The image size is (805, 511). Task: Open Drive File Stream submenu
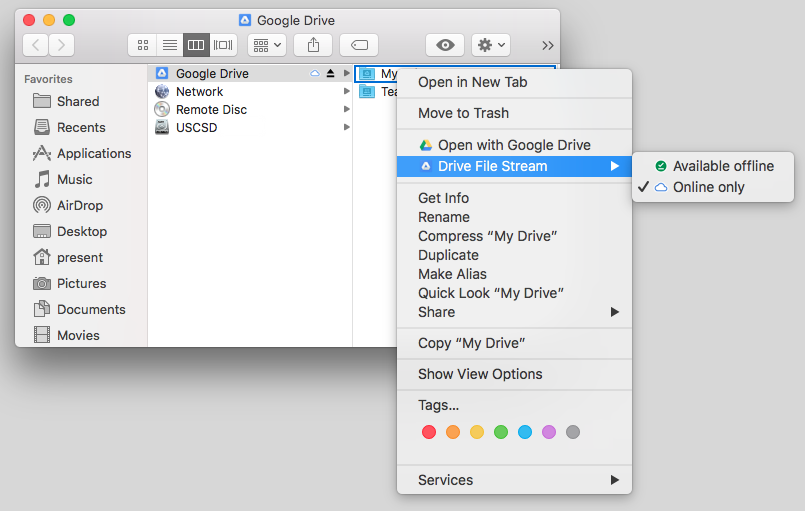point(514,166)
